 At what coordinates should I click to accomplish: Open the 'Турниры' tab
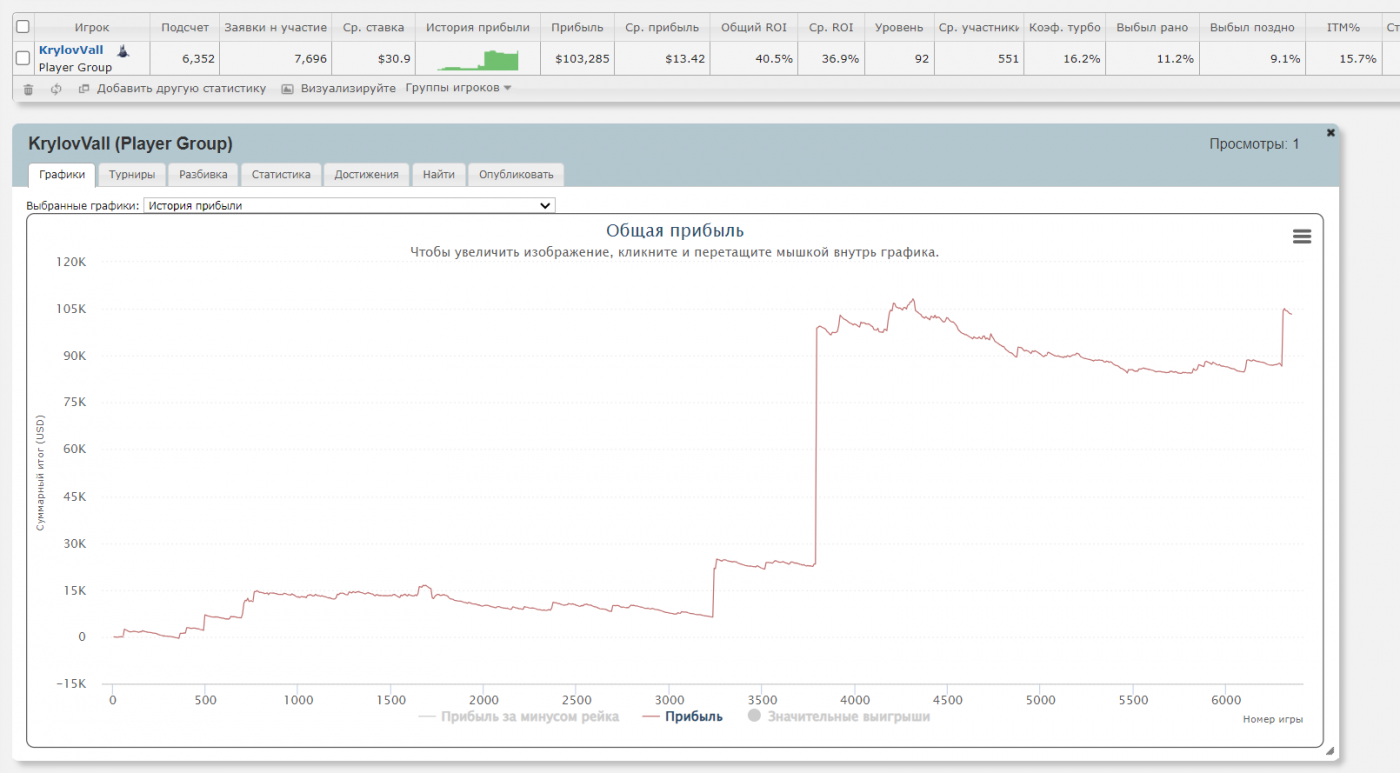[132, 174]
